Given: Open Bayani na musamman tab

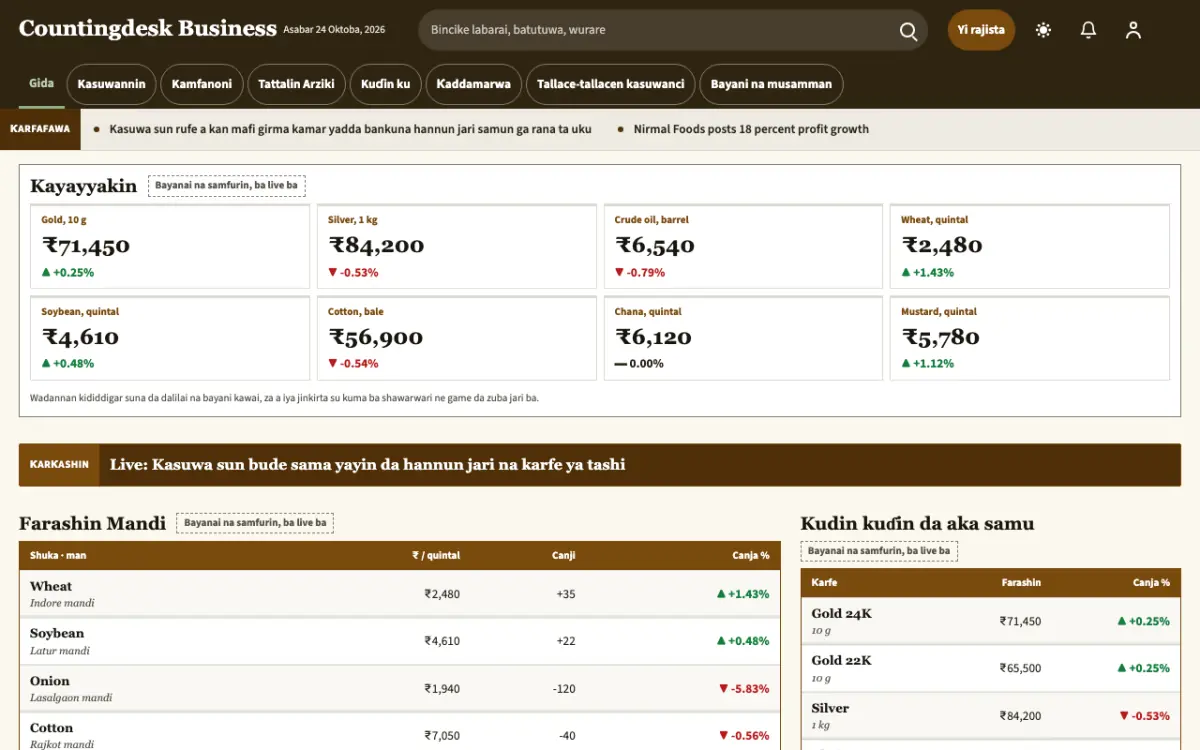Looking at the screenshot, I should pos(771,84).
